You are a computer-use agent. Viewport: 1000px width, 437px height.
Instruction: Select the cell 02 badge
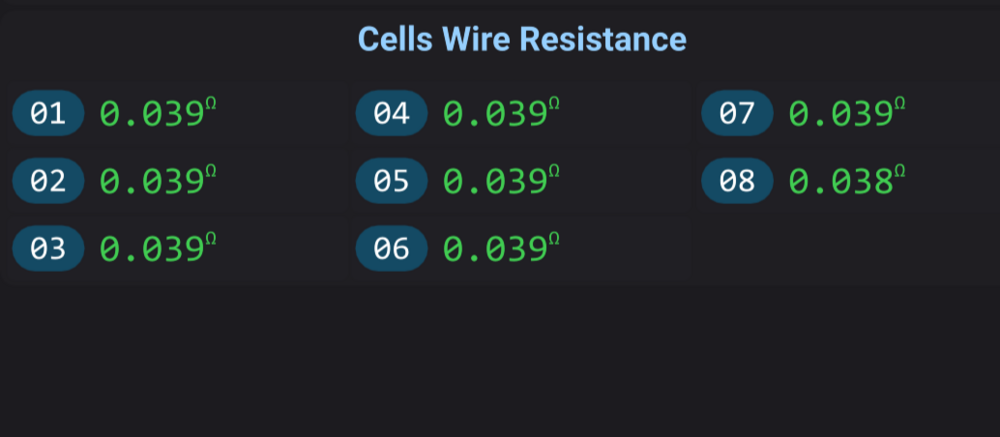point(48,182)
